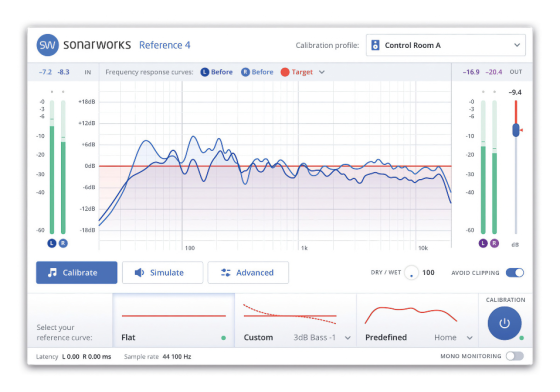Image resolution: width=560 pixels, height=392 pixels.
Task: Click the Custom curve preview thumbnail
Action: (290, 314)
